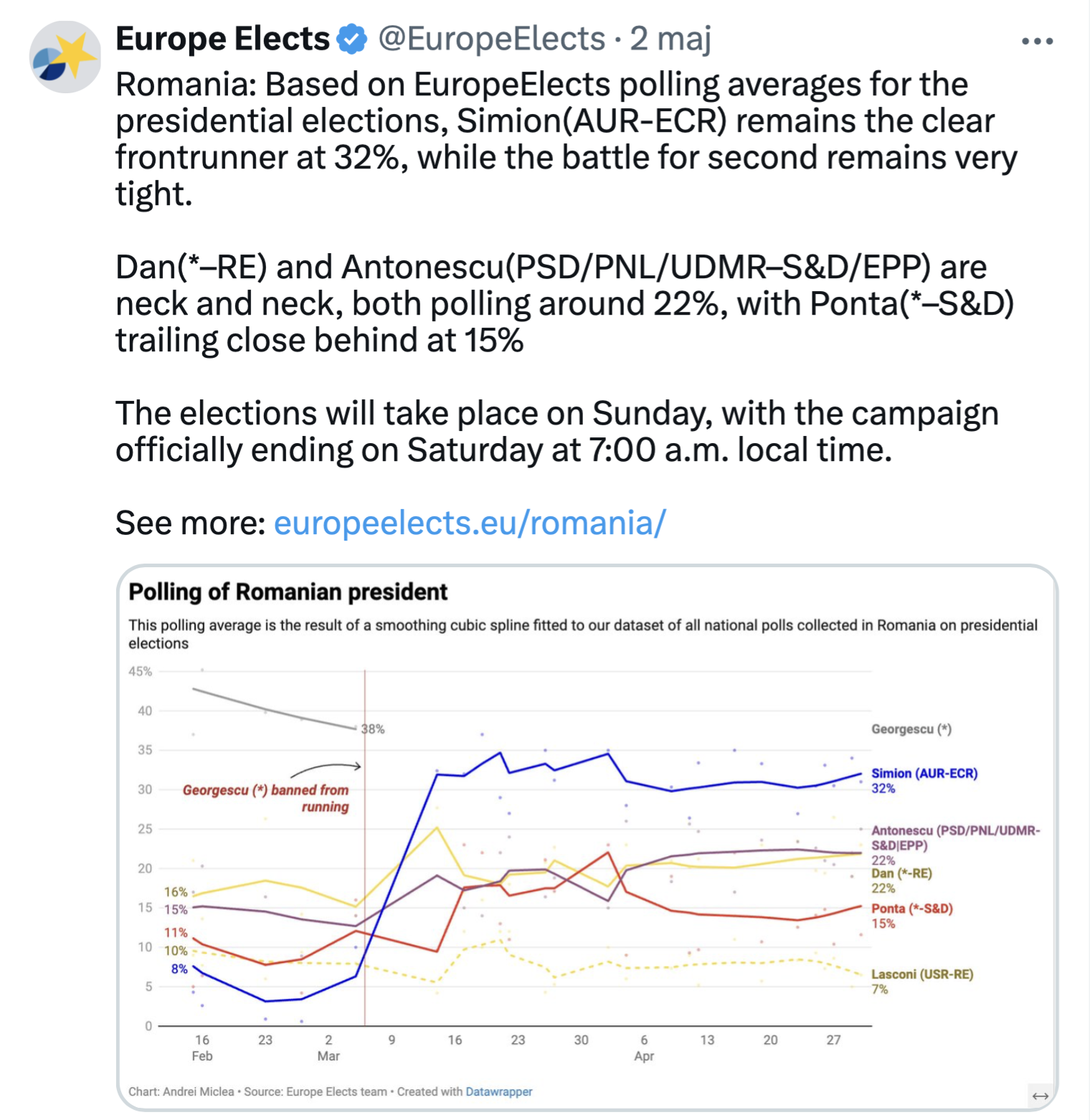Click the 38% Georgescu endpoint marker
The width and height of the screenshot is (1090, 1120).
373,729
